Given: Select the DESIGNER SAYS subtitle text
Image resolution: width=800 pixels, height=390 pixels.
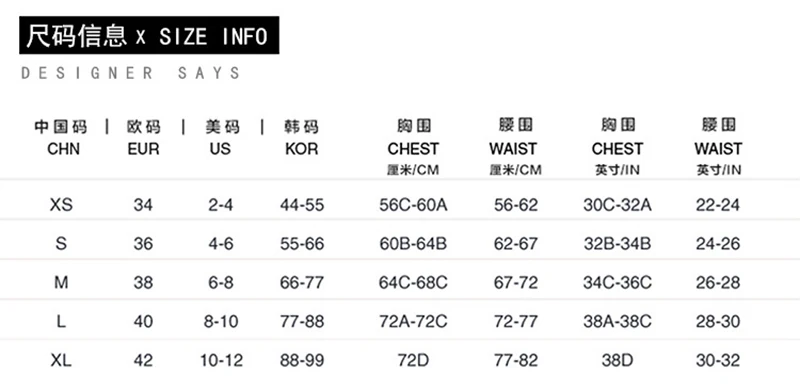Looking at the screenshot, I should [131, 73].
